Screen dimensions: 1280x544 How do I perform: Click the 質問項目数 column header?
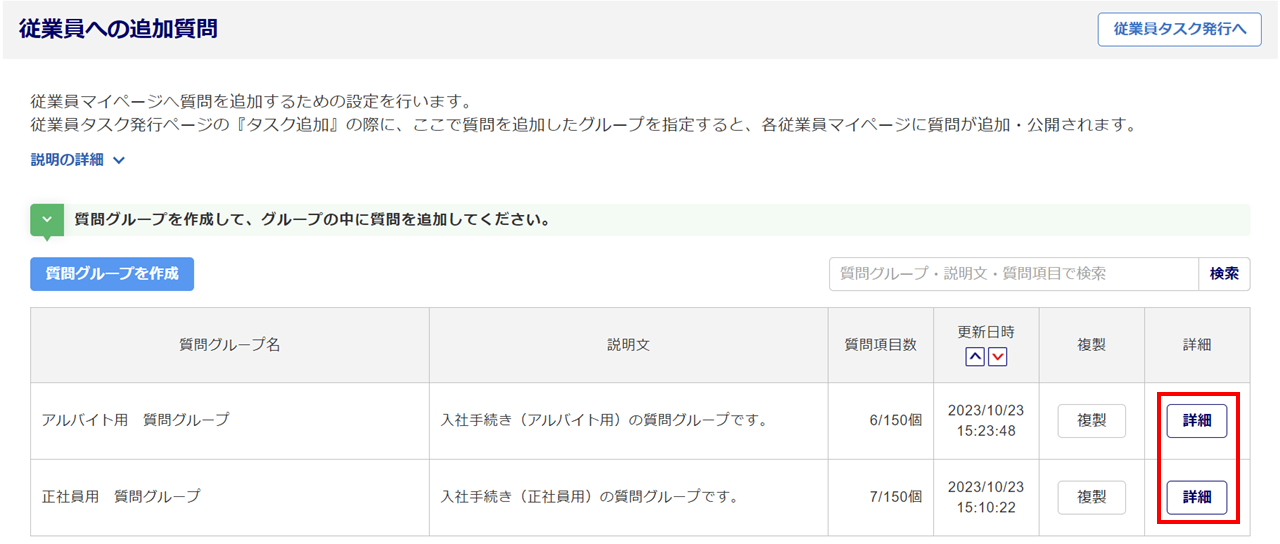[880, 345]
